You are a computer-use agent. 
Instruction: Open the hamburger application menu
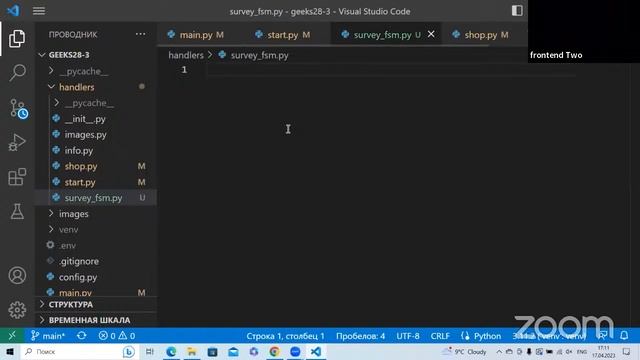pyautogui.click(x=39, y=11)
